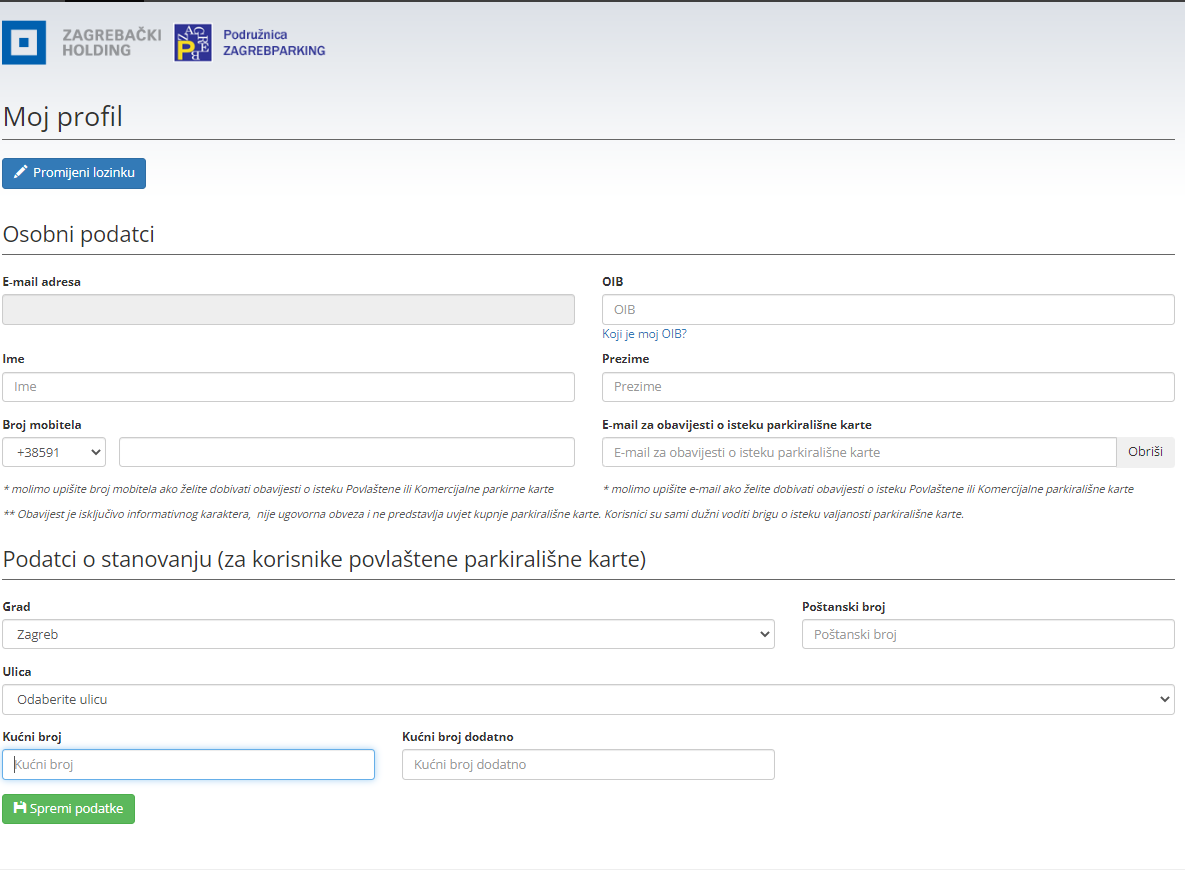The width and height of the screenshot is (1185, 870).
Task: Click the pencil icon on Promijeni lozinku
Action: [20, 173]
